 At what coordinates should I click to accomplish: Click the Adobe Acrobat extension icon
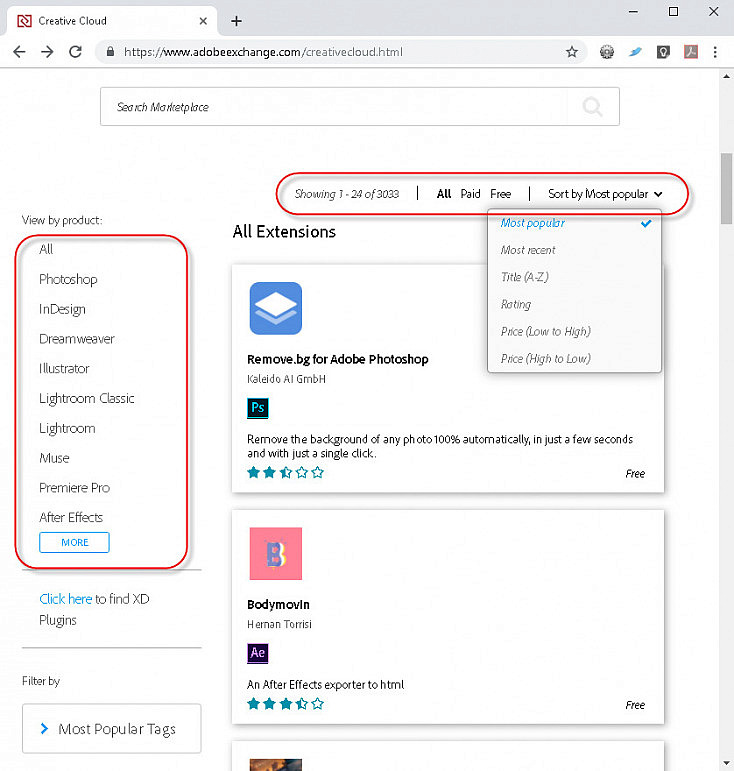point(691,52)
